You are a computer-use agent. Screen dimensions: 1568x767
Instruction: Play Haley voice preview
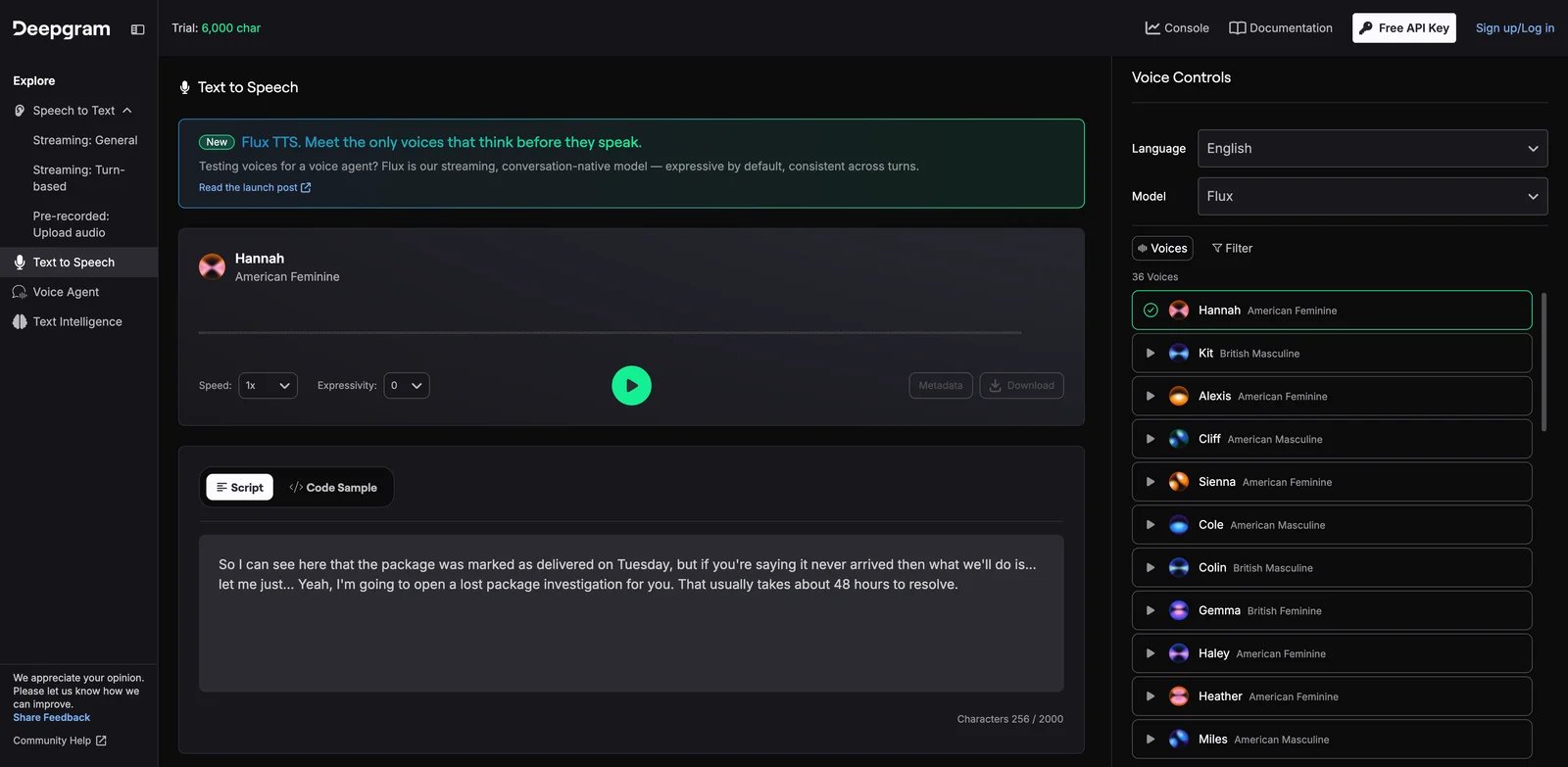point(1151,653)
